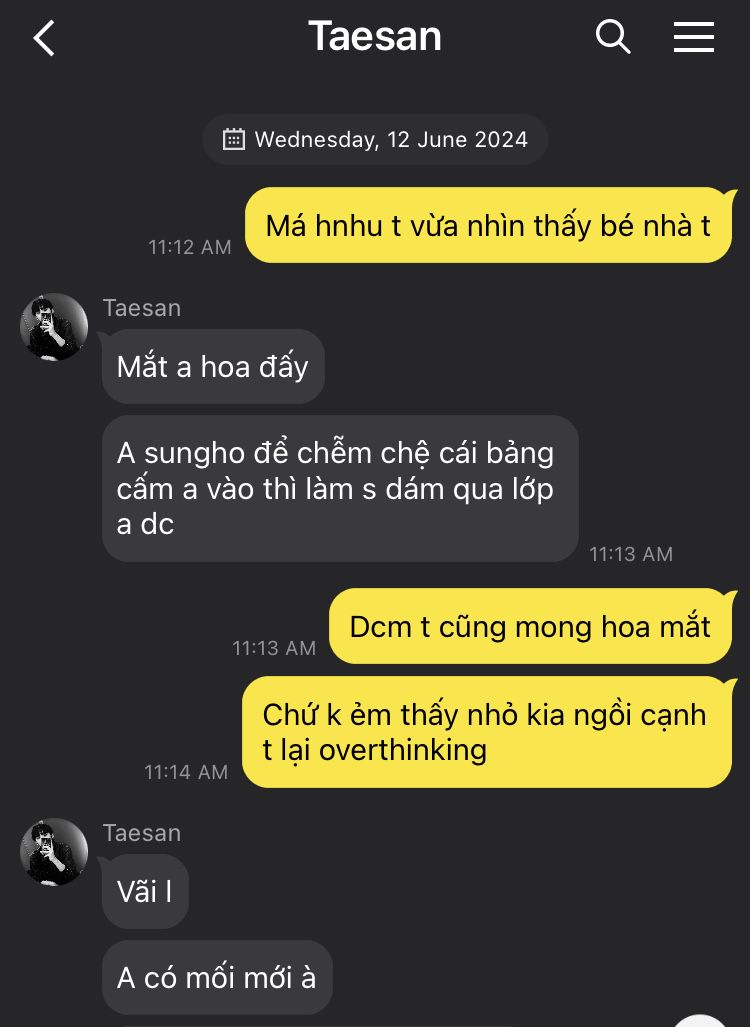
Task: Tap the back arrow icon
Action: [44, 38]
